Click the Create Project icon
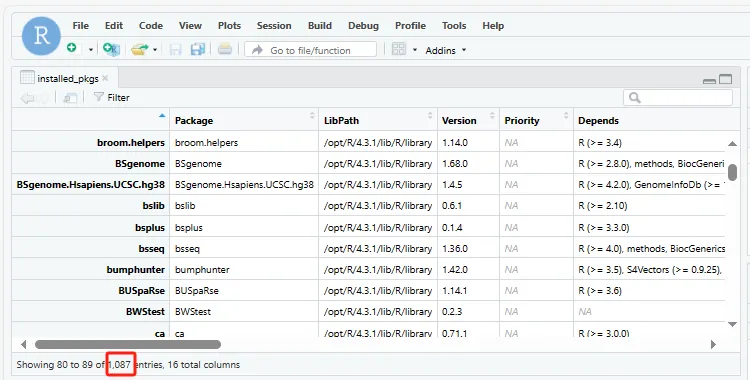Viewport: 750px width, 380px height. (111, 49)
